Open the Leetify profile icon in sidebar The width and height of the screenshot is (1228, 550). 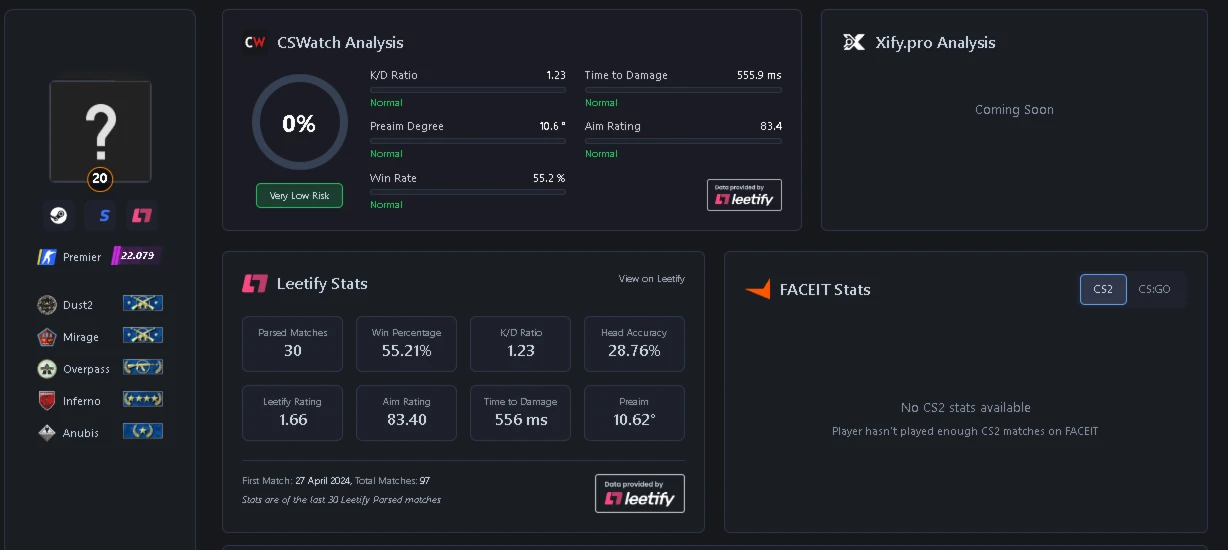[142, 215]
